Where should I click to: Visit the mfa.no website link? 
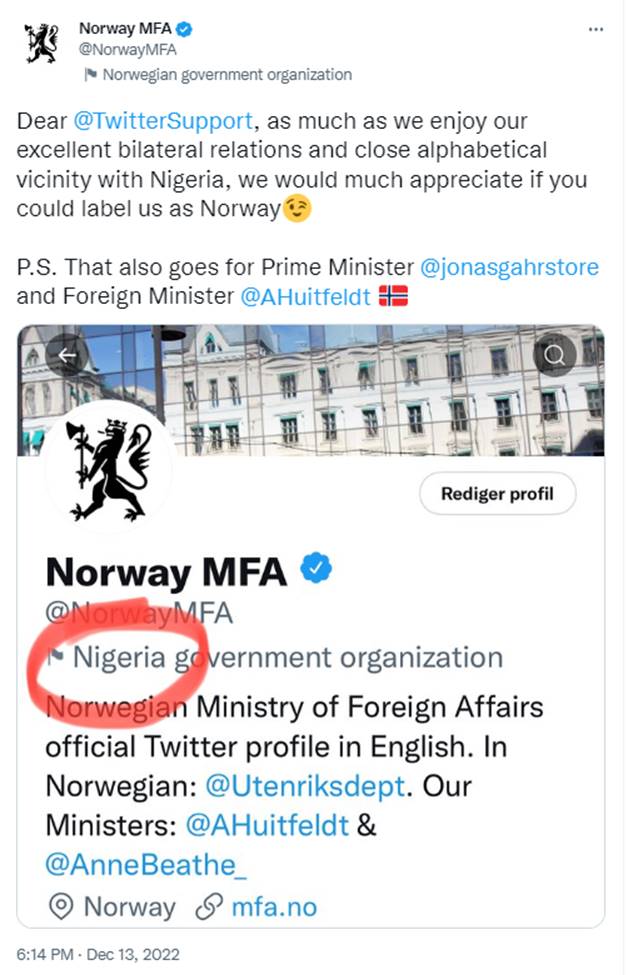(274, 907)
